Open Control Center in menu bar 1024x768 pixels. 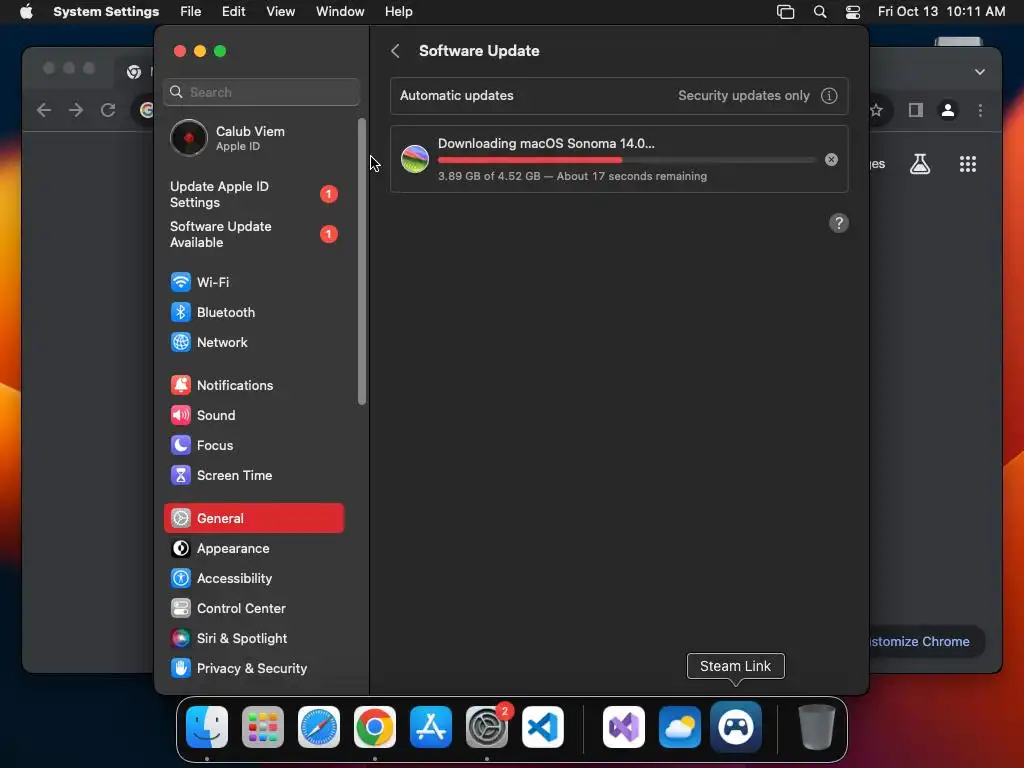point(852,12)
